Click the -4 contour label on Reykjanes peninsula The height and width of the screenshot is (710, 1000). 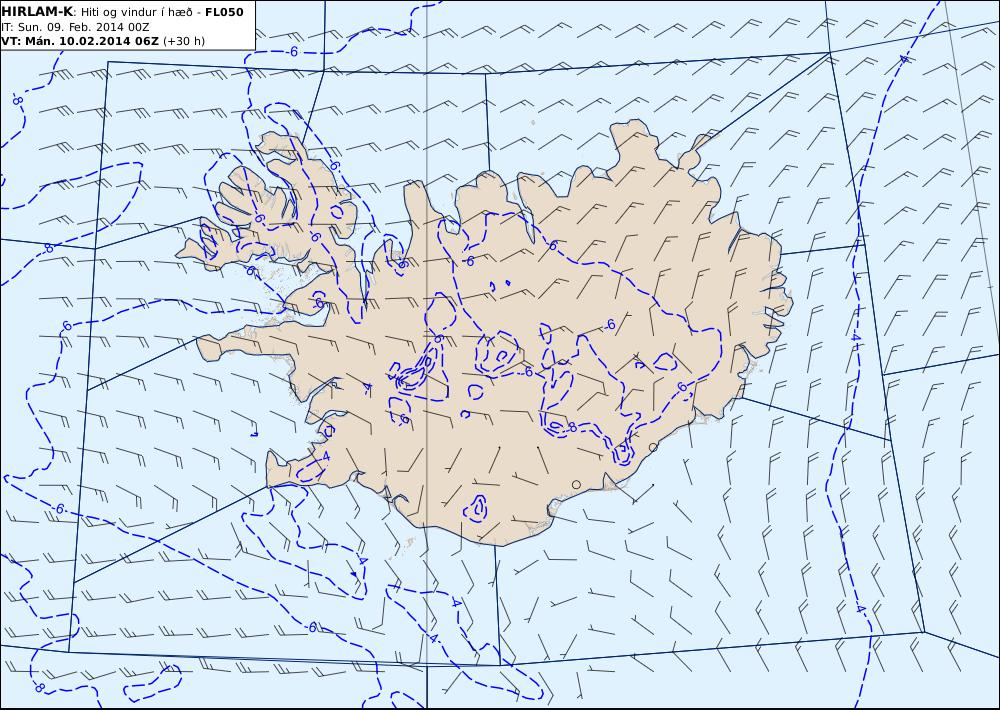point(325,456)
